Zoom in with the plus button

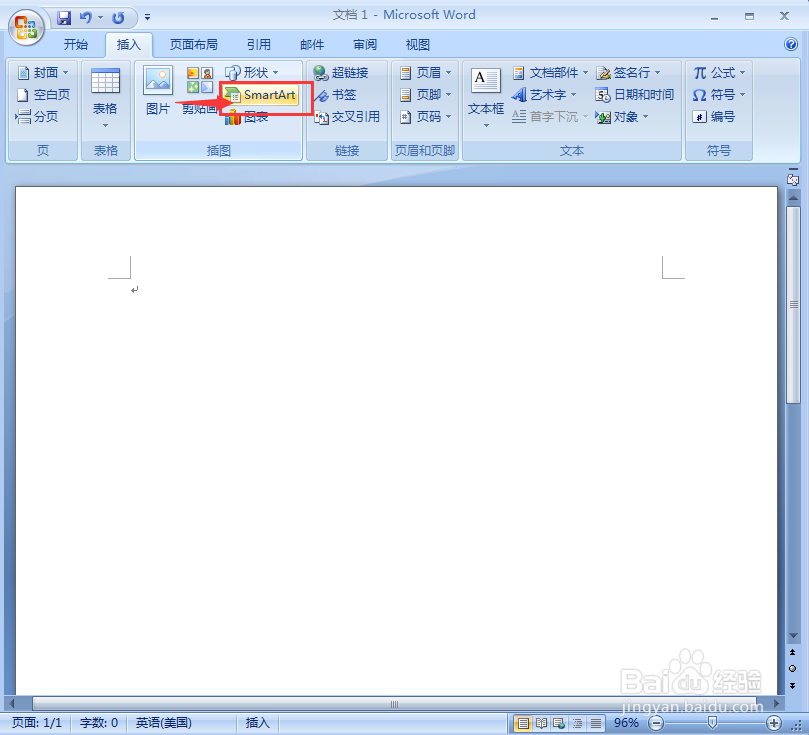click(x=773, y=724)
